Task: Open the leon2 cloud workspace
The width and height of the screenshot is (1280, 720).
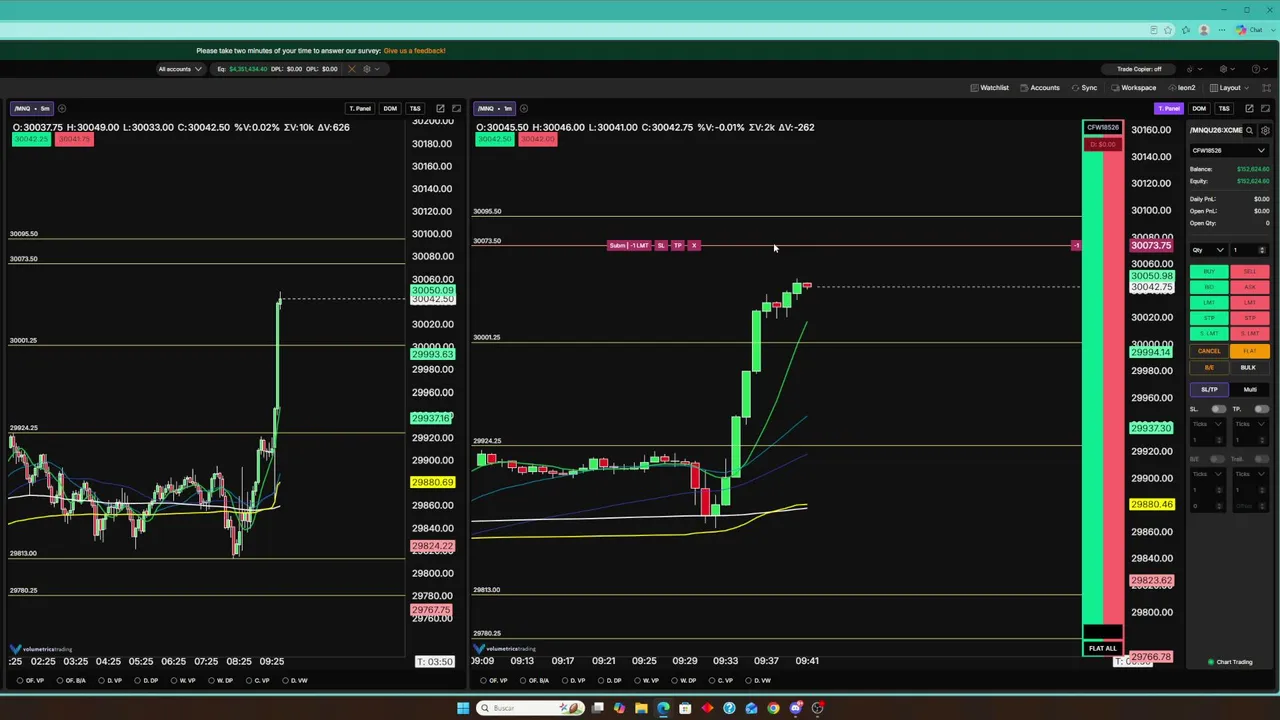Action: 1181,88
